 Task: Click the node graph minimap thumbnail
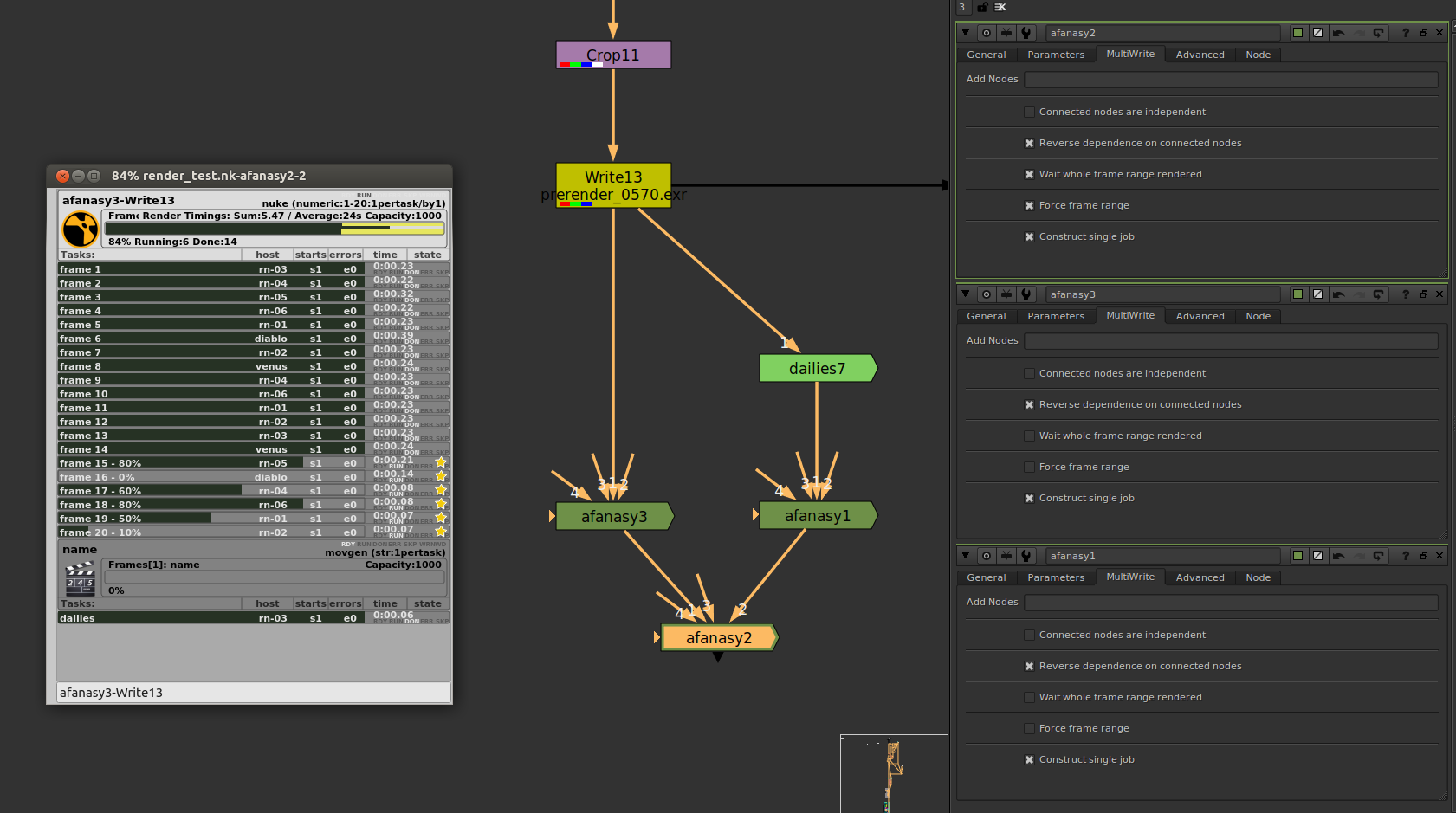(x=894, y=773)
